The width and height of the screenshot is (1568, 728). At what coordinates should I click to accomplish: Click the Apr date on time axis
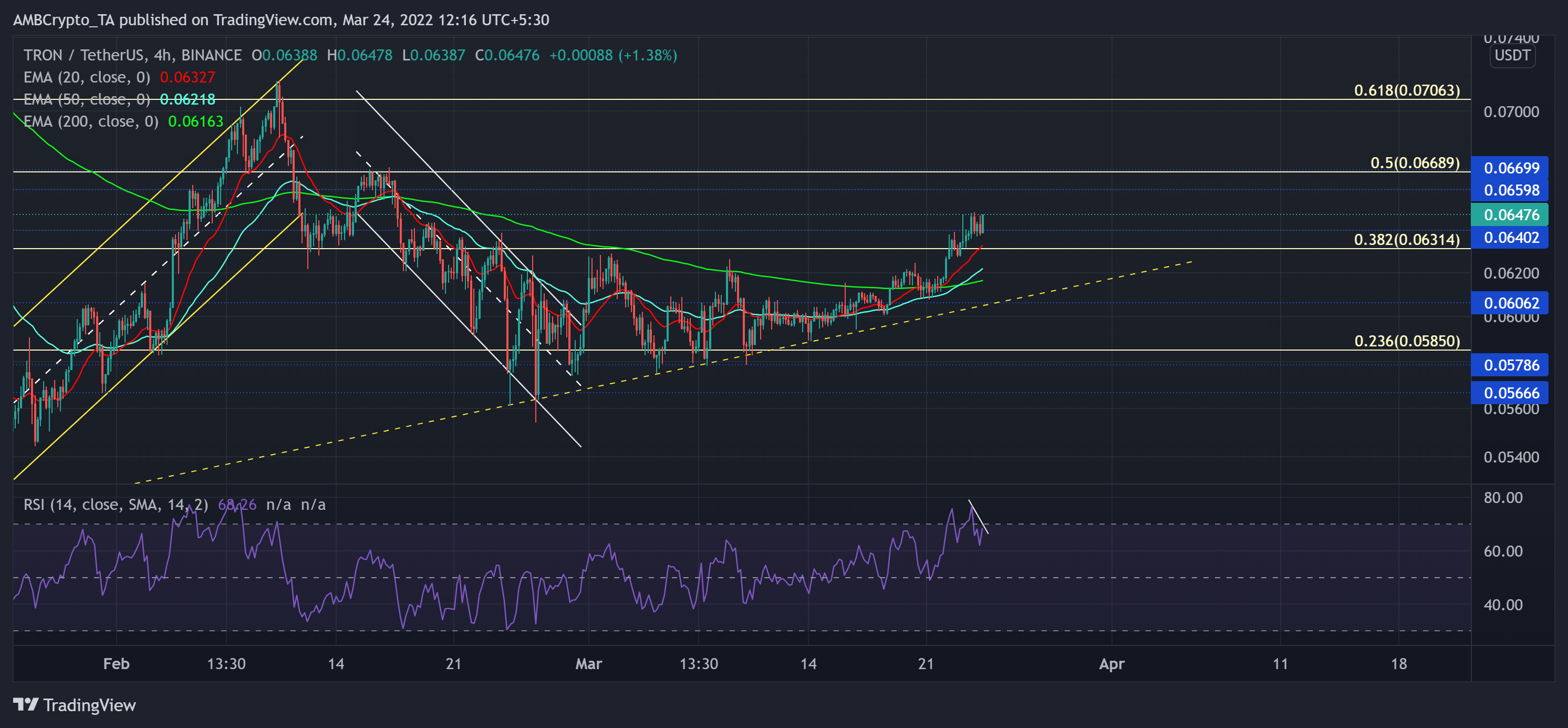1112,663
